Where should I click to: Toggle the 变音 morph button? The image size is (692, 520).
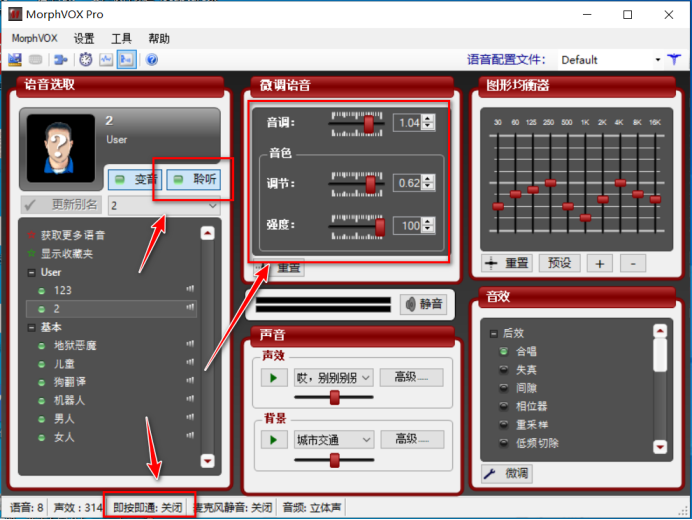(135, 179)
